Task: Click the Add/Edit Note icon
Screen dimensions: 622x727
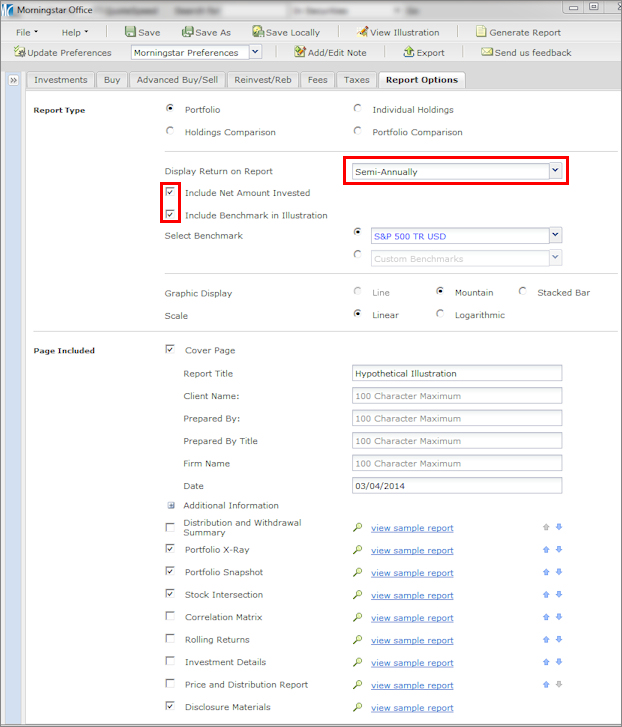Action: pos(299,52)
